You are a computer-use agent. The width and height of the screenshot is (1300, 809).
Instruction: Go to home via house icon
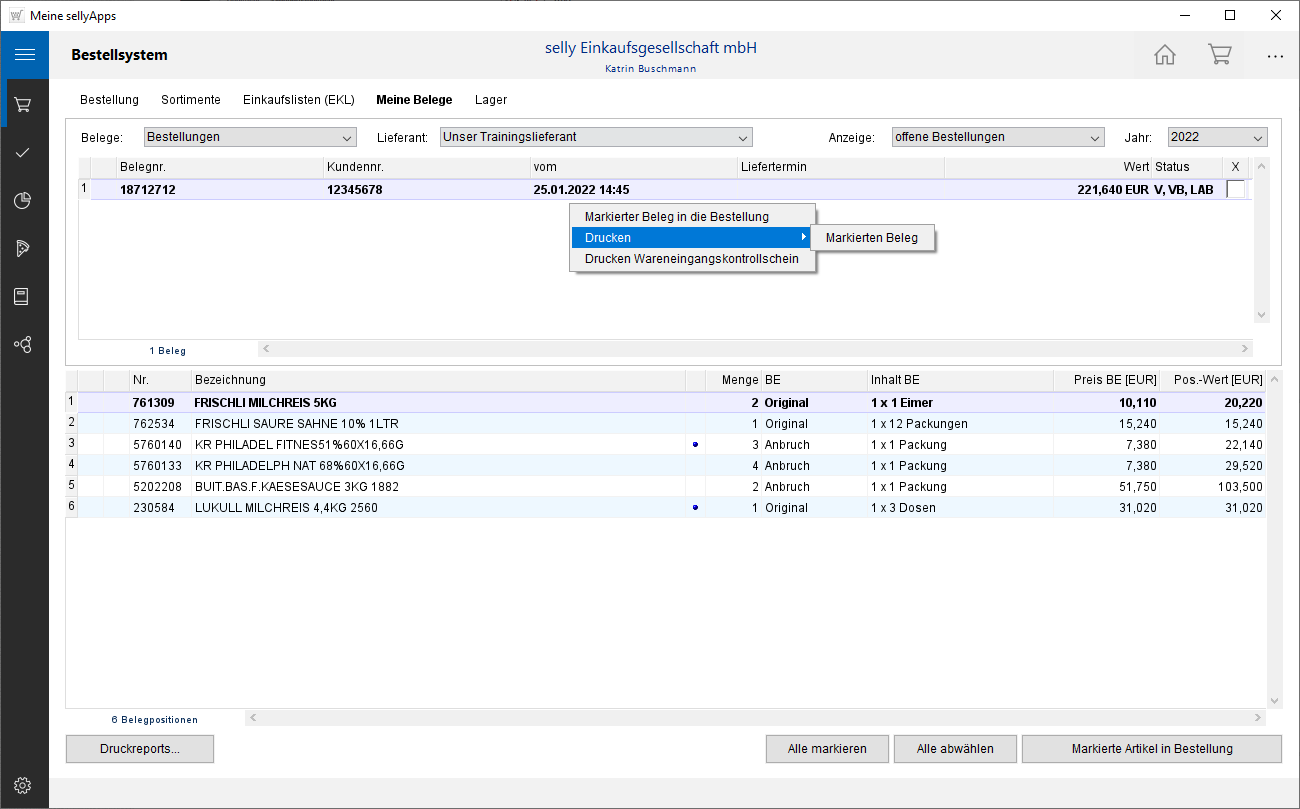[1165, 55]
